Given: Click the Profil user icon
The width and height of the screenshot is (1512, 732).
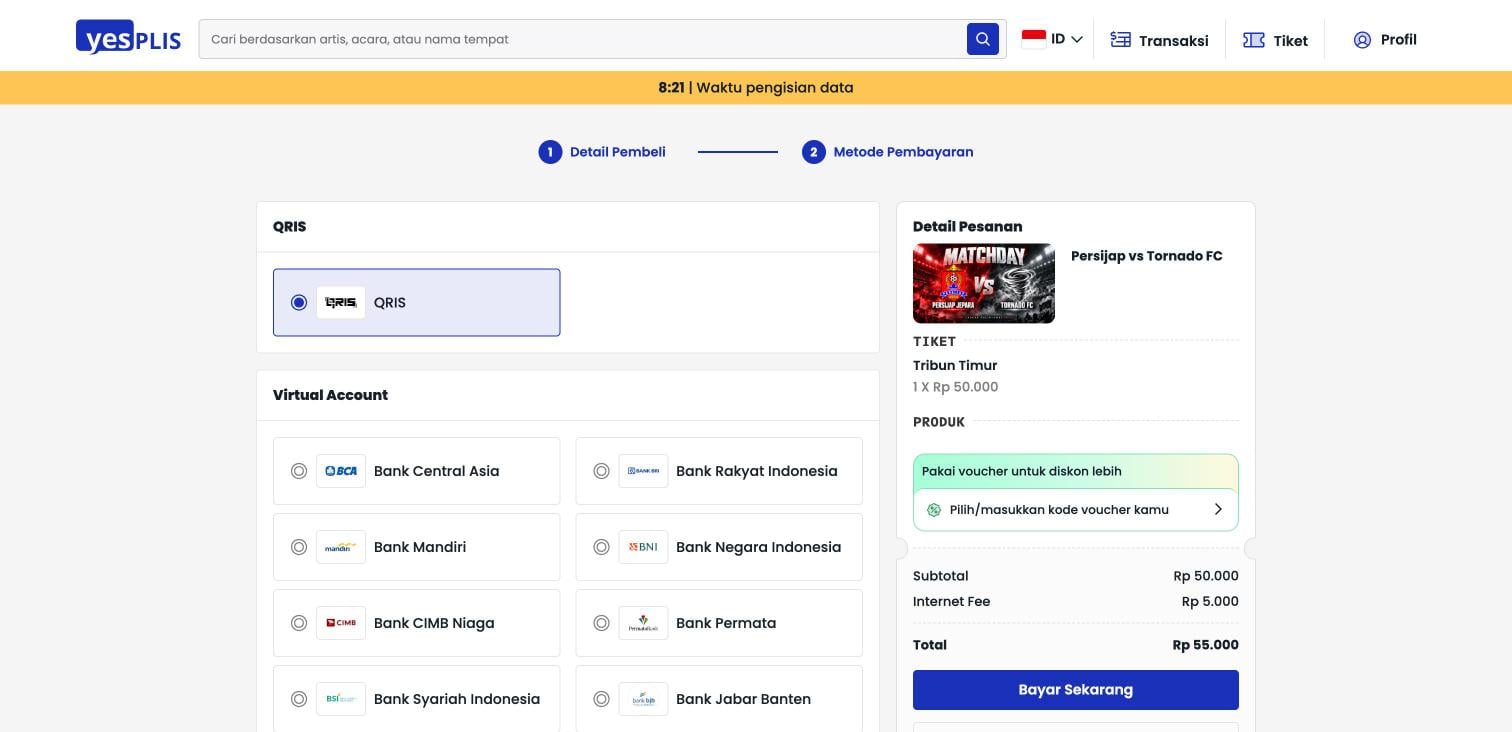Looking at the screenshot, I should 1362,40.
